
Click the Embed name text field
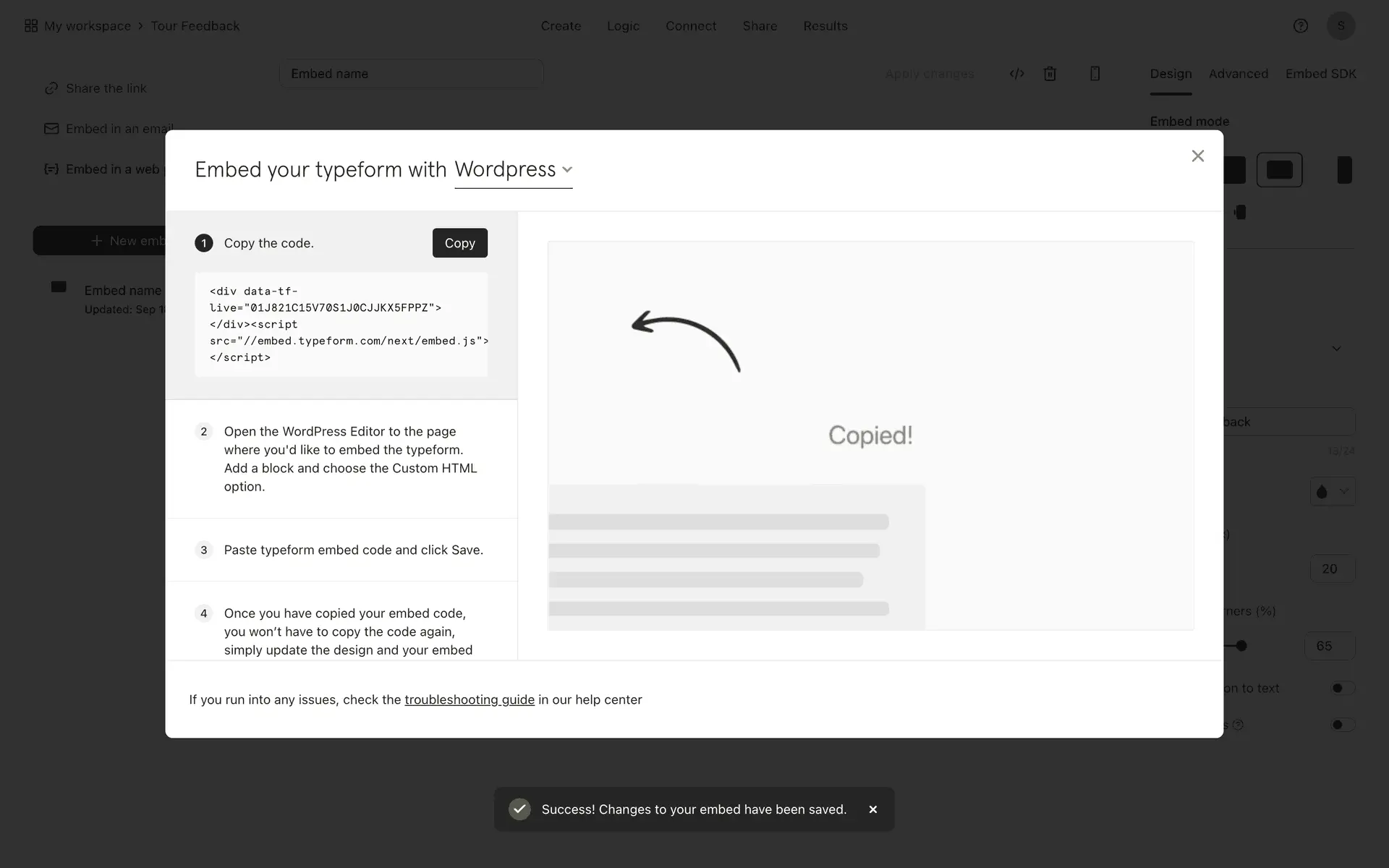pos(411,74)
